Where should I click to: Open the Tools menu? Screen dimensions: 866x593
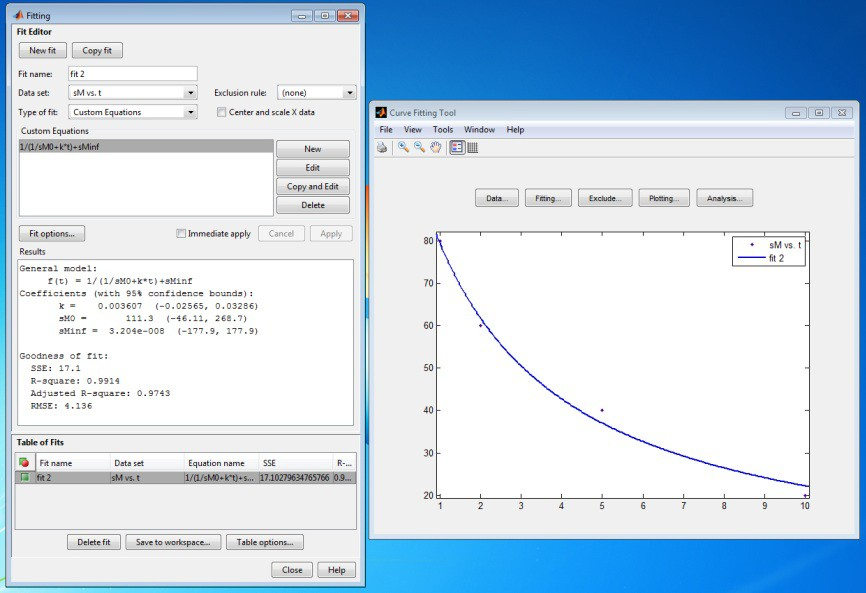click(443, 130)
